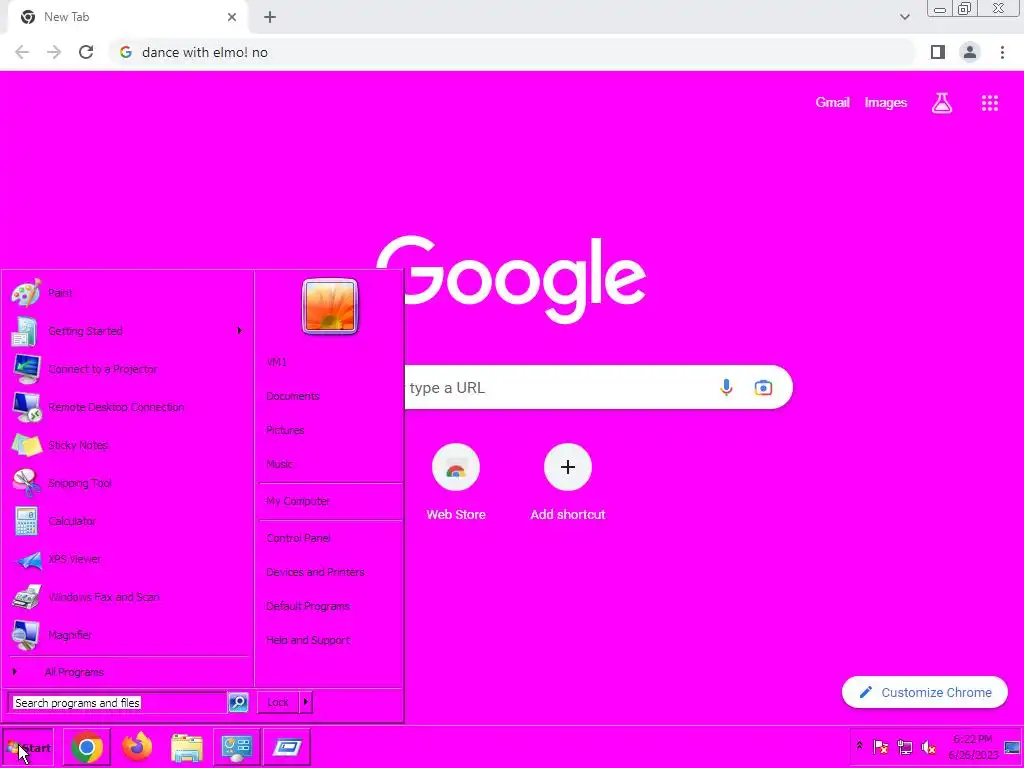This screenshot has height=768, width=1024.
Task: Click Chrome's reload page button
Action: click(86, 52)
